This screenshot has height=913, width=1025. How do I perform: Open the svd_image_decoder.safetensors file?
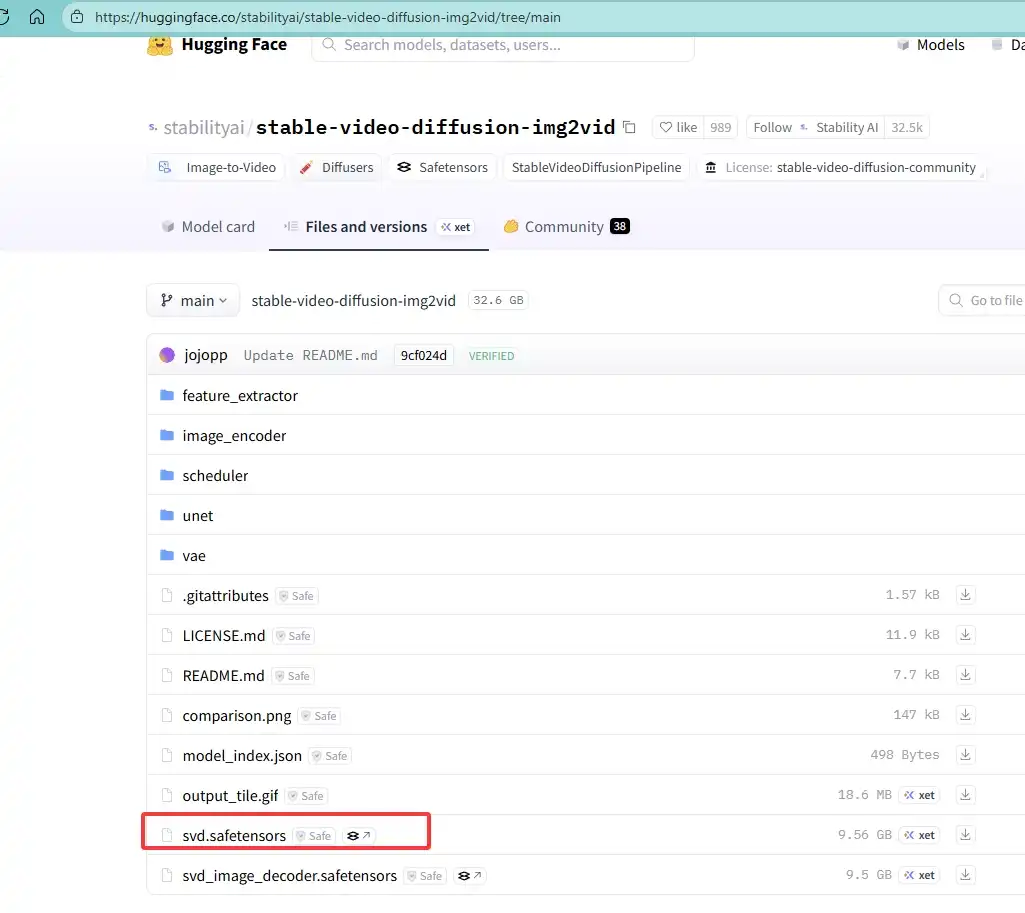pos(290,875)
